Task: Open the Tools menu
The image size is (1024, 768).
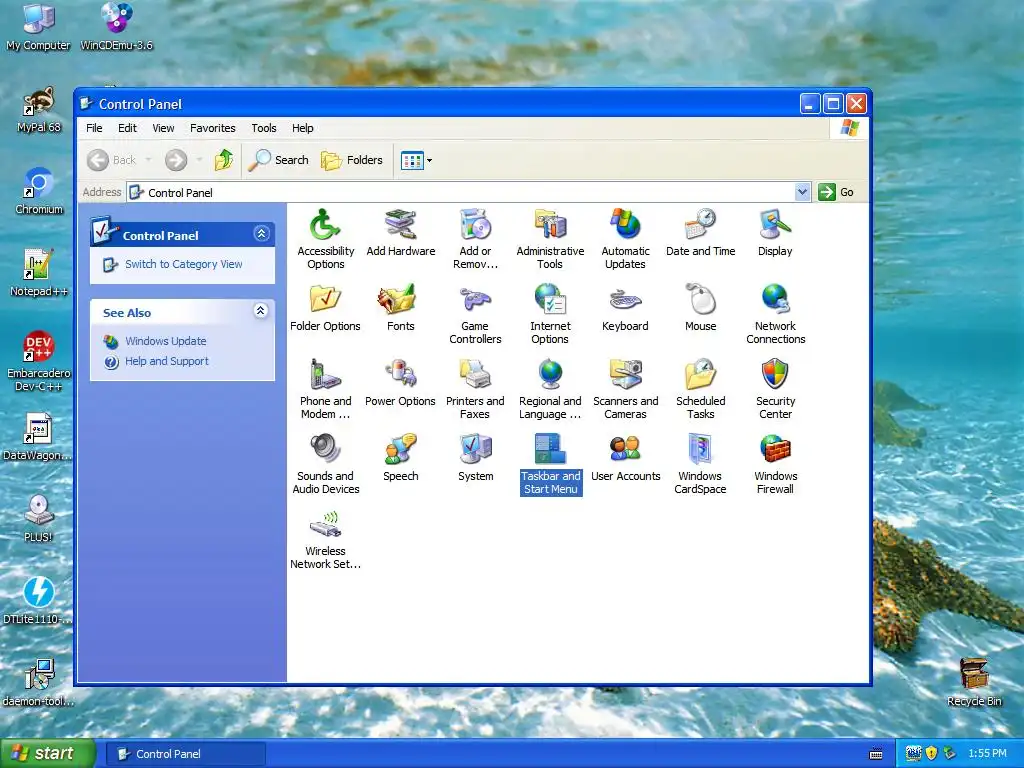Action: [x=264, y=128]
